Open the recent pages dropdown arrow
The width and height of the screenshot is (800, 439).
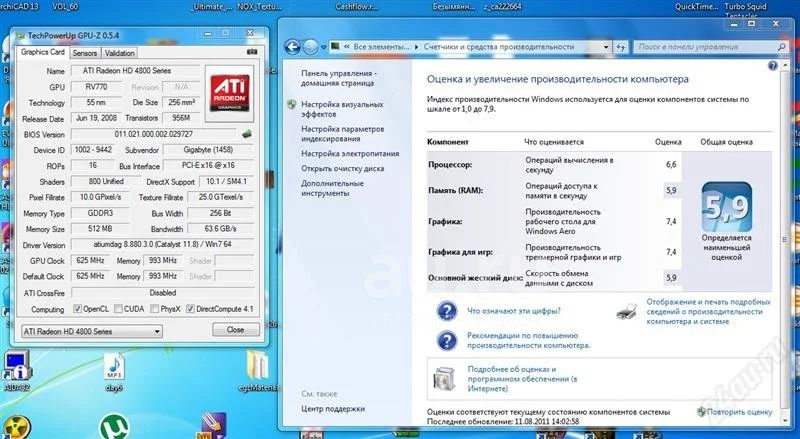tap(324, 47)
